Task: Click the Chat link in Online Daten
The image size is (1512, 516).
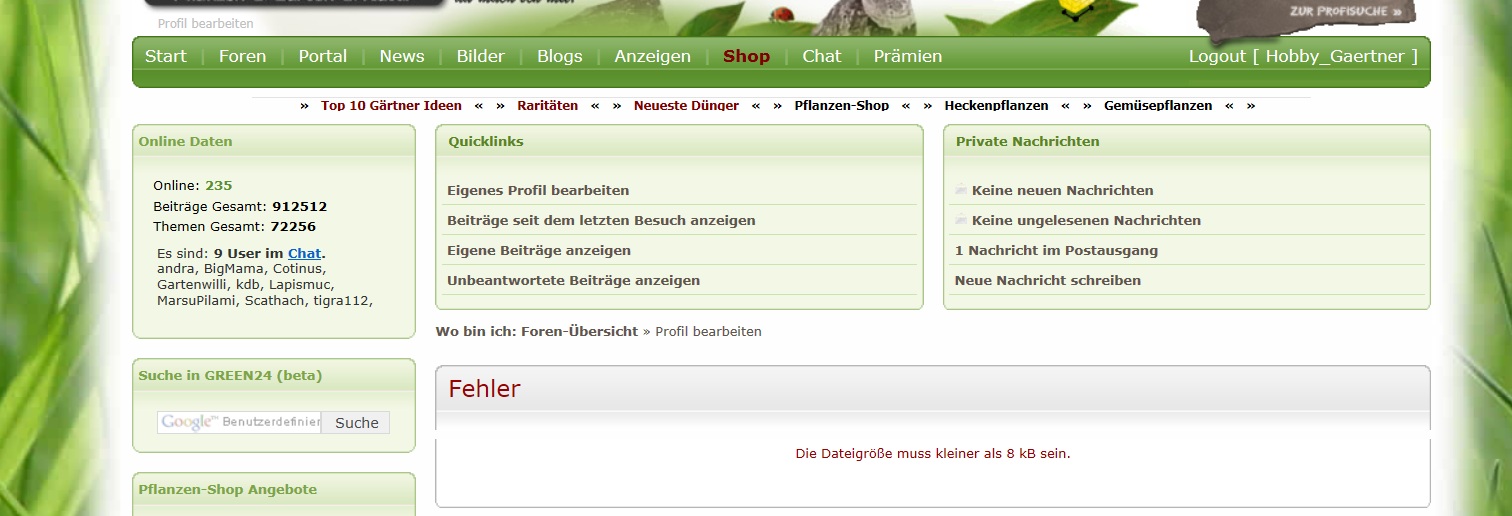Action: (304, 253)
